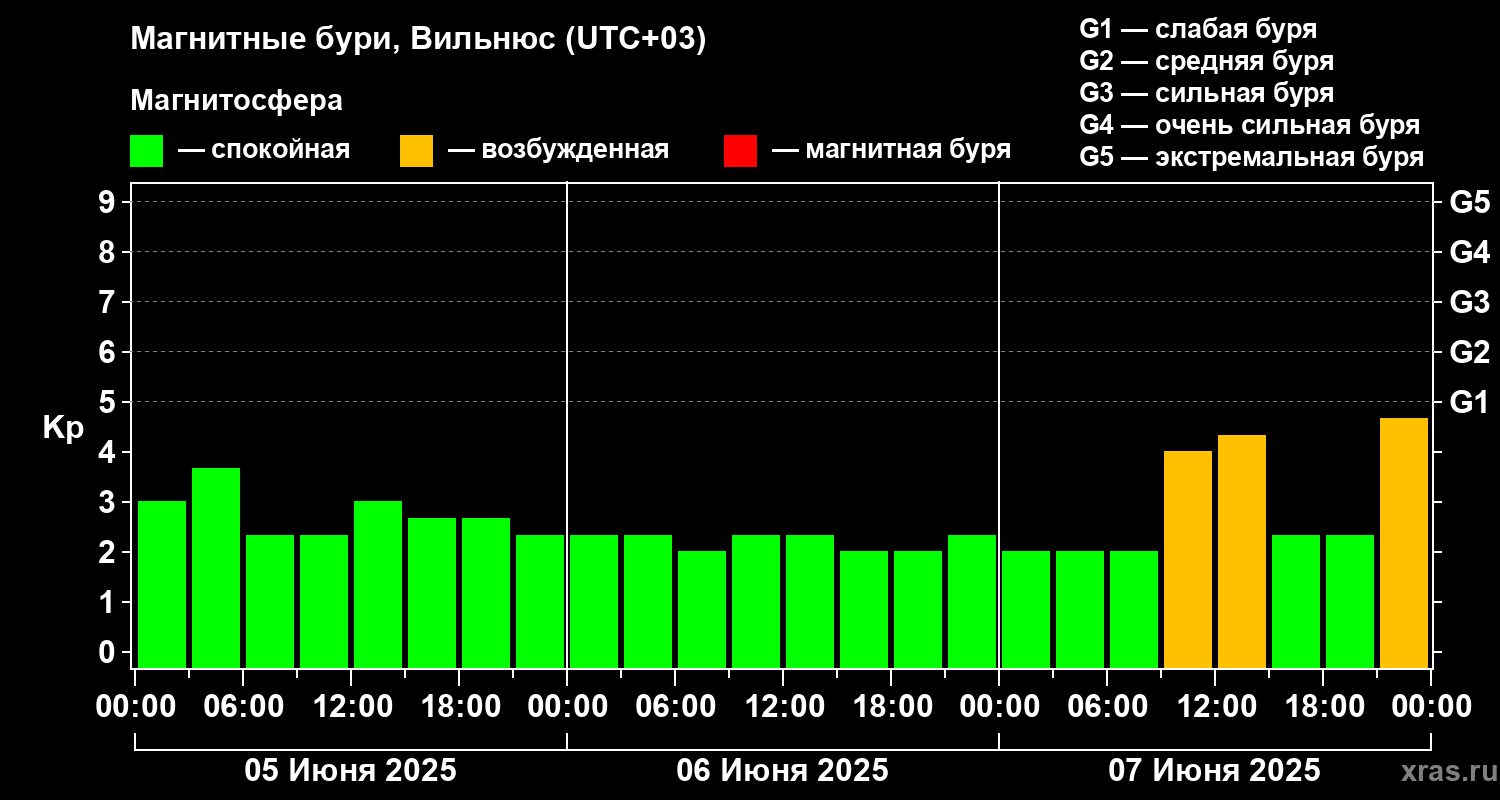Click the 'G2' right axis label
The height and width of the screenshot is (800, 1500).
click(x=1469, y=352)
